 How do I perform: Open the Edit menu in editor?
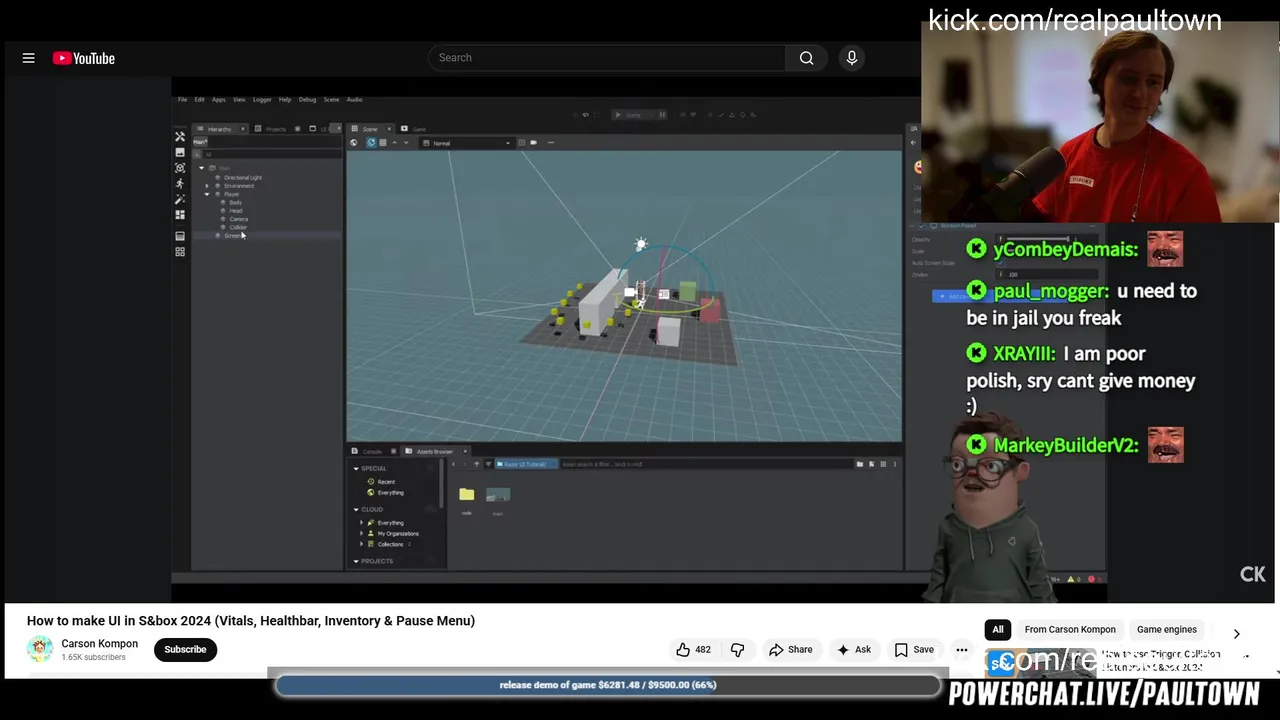(x=199, y=100)
